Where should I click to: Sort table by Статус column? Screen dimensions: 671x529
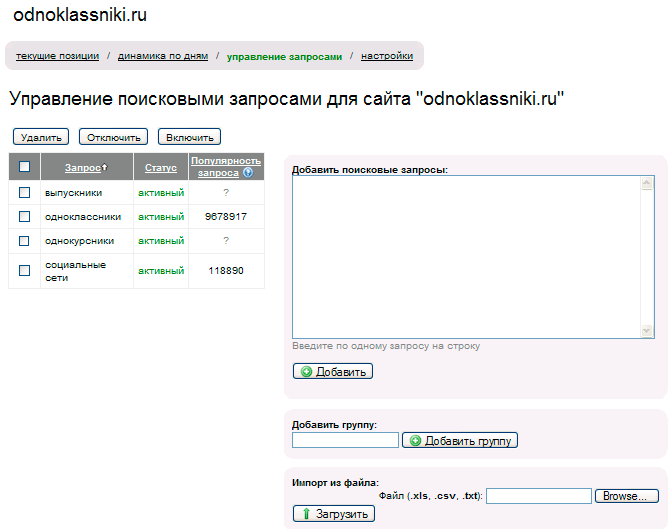pyautogui.click(x=161, y=168)
